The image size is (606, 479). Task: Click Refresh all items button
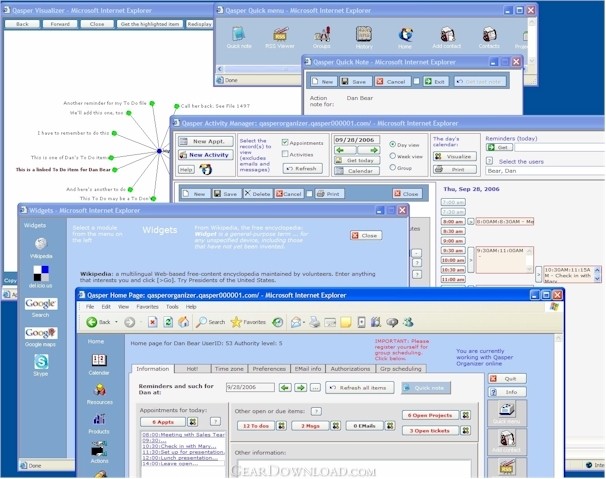[x=359, y=387]
